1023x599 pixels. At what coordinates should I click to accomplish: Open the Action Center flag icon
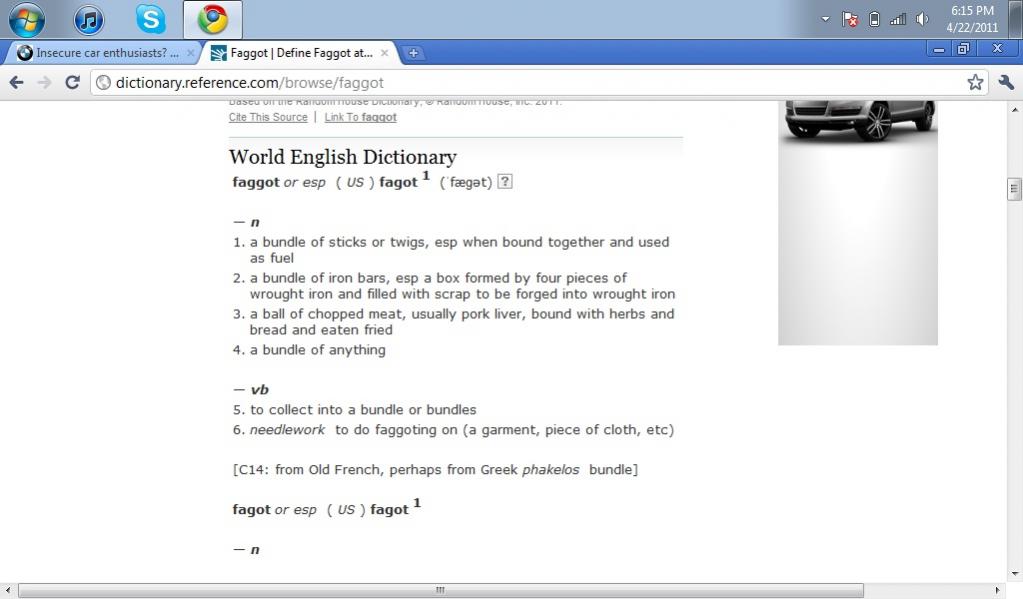[850, 19]
